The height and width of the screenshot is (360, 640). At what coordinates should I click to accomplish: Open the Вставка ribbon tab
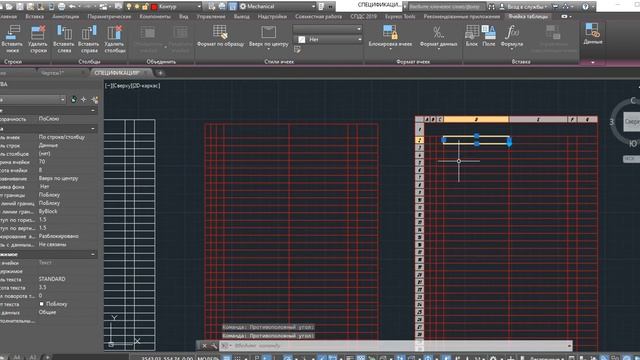(x=34, y=17)
